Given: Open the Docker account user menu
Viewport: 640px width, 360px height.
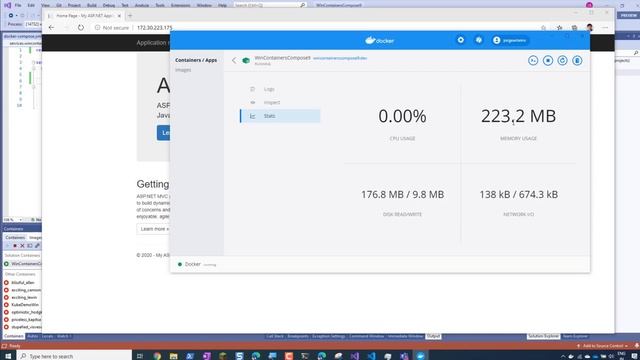Looking at the screenshot, I should pyautogui.click(x=510, y=40).
